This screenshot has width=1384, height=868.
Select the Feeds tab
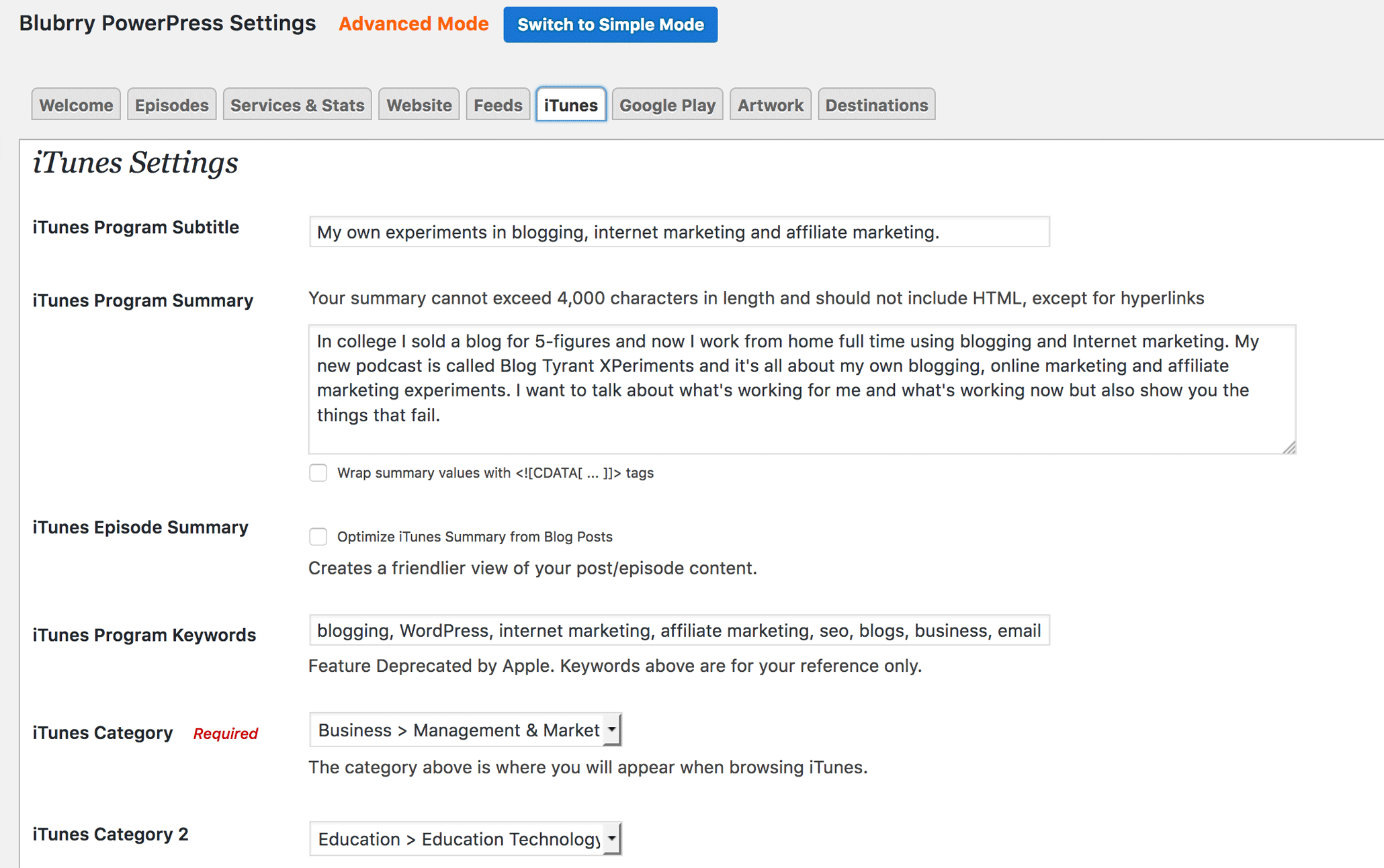coord(498,105)
